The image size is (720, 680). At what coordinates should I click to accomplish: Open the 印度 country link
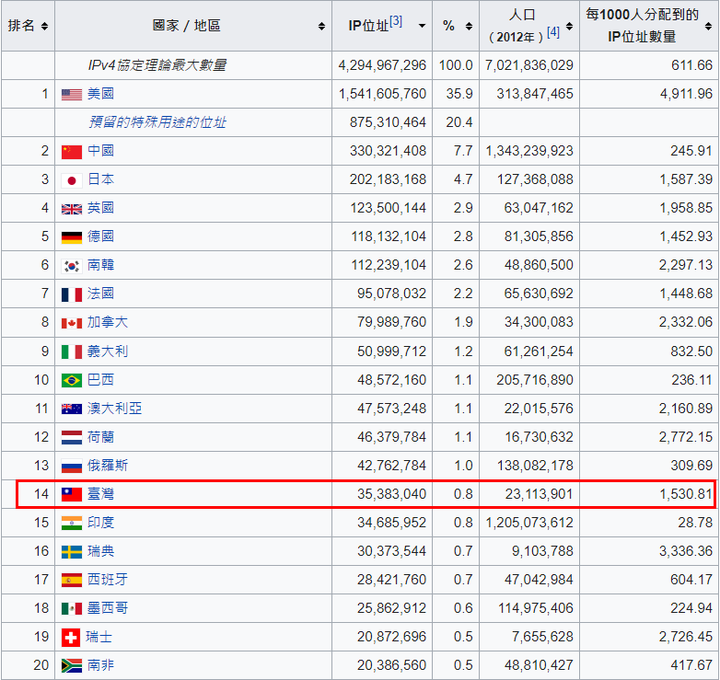click(101, 523)
